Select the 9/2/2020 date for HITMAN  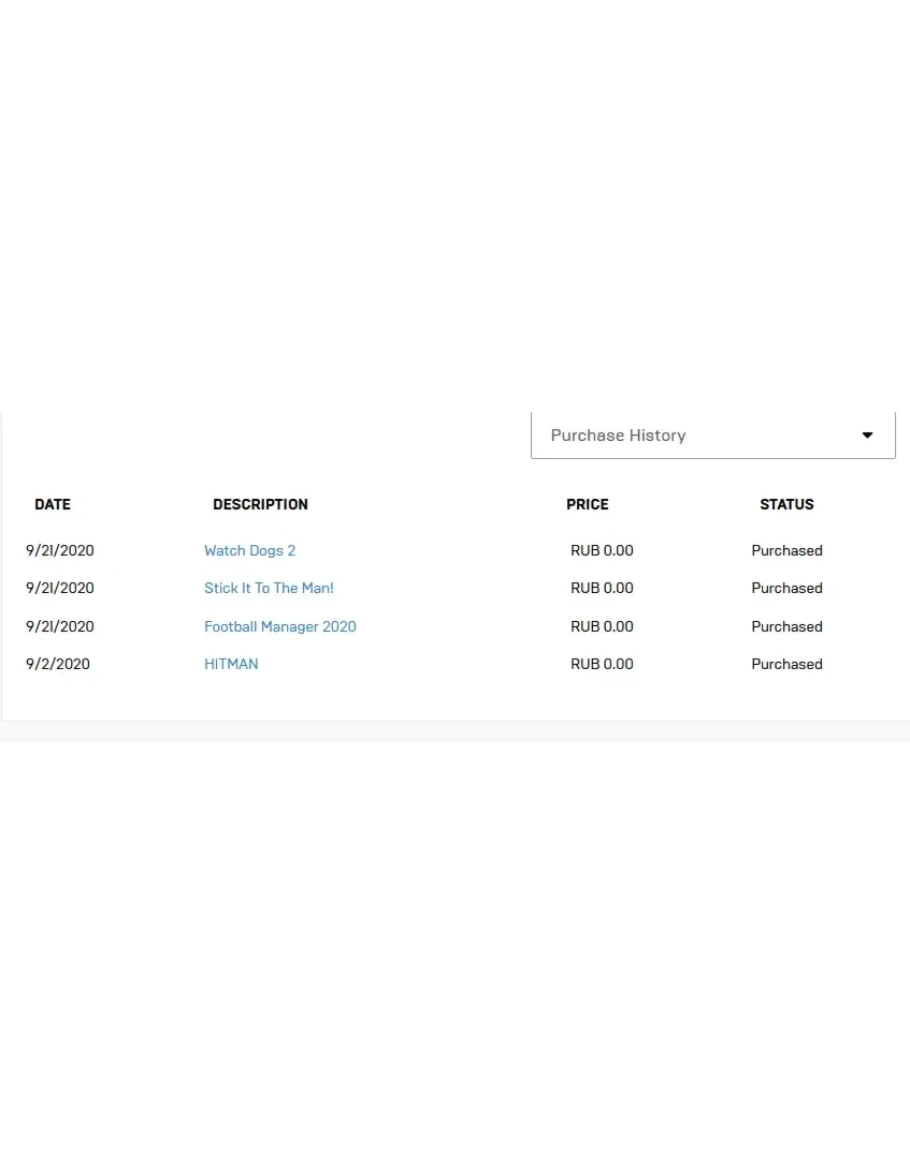click(58, 664)
